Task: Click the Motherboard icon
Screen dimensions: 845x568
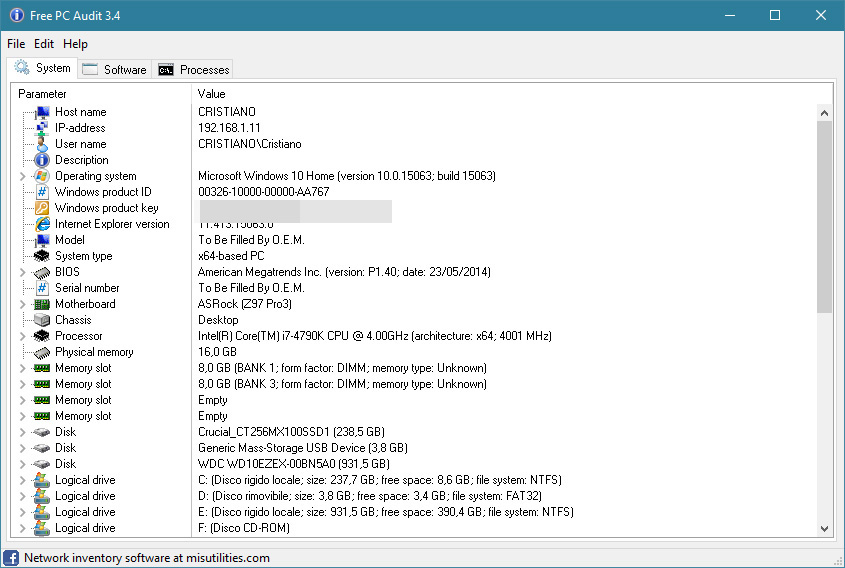Action: pos(42,304)
